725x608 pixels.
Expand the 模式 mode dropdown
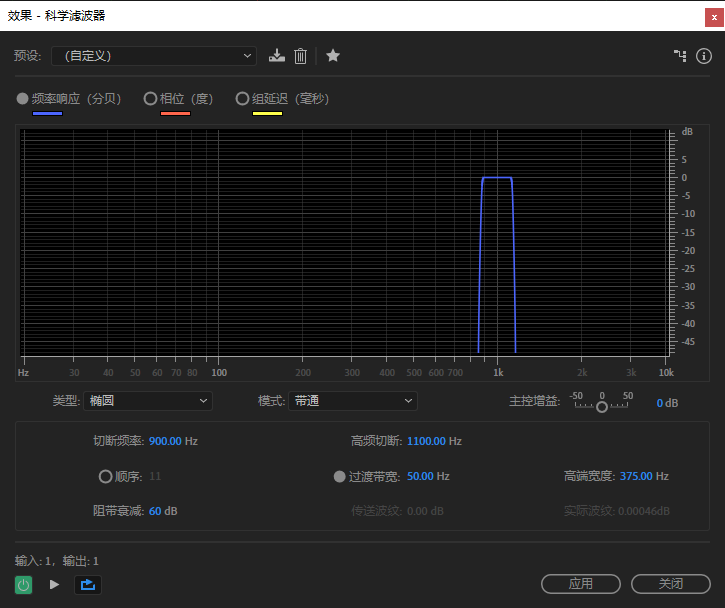coord(352,401)
